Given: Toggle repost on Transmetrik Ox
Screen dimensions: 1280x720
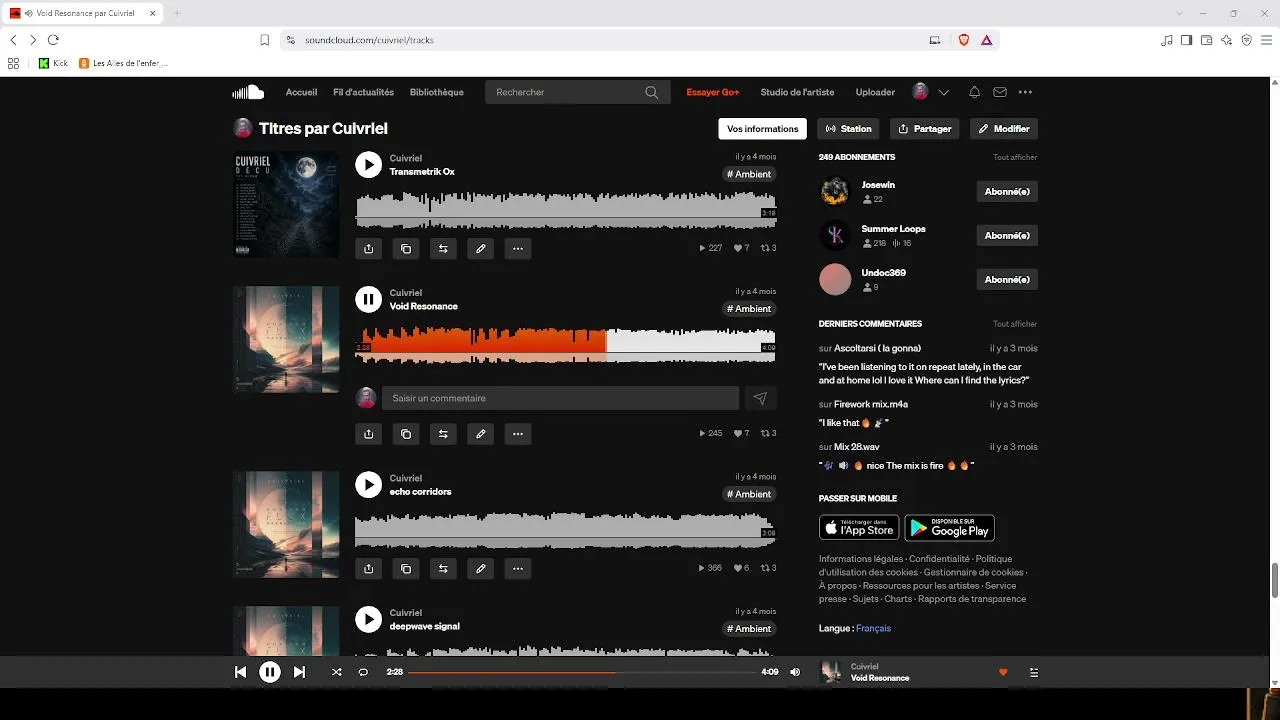Looking at the screenshot, I should coord(443,249).
